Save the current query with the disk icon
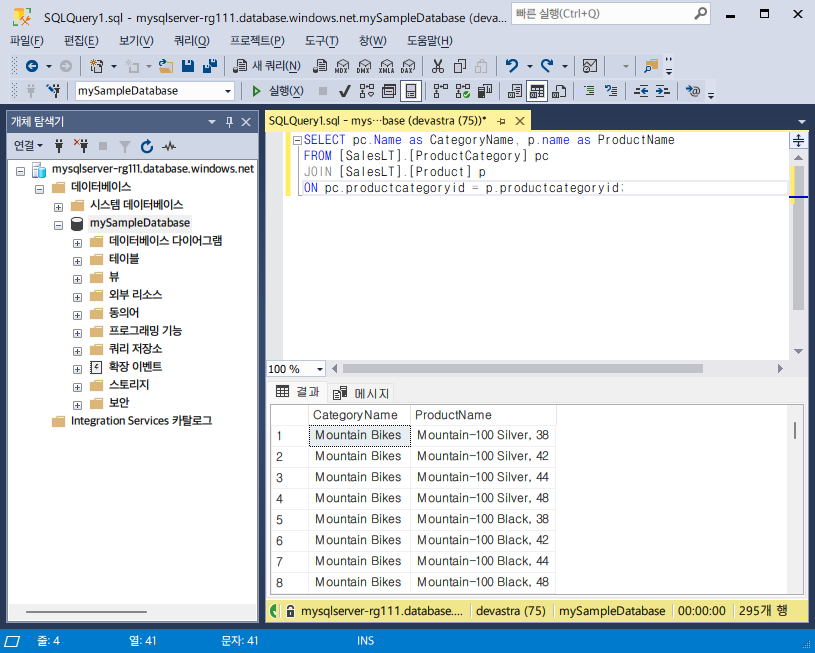 pyautogui.click(x=188, y=66)
